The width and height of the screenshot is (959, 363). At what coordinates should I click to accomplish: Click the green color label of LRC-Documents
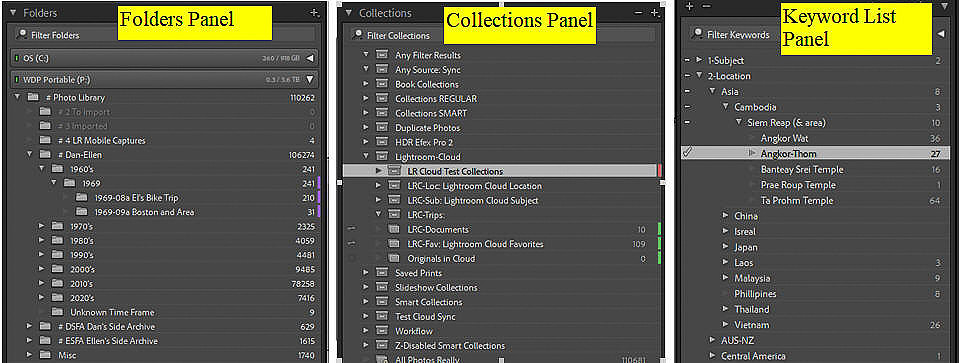pos(659,229)
